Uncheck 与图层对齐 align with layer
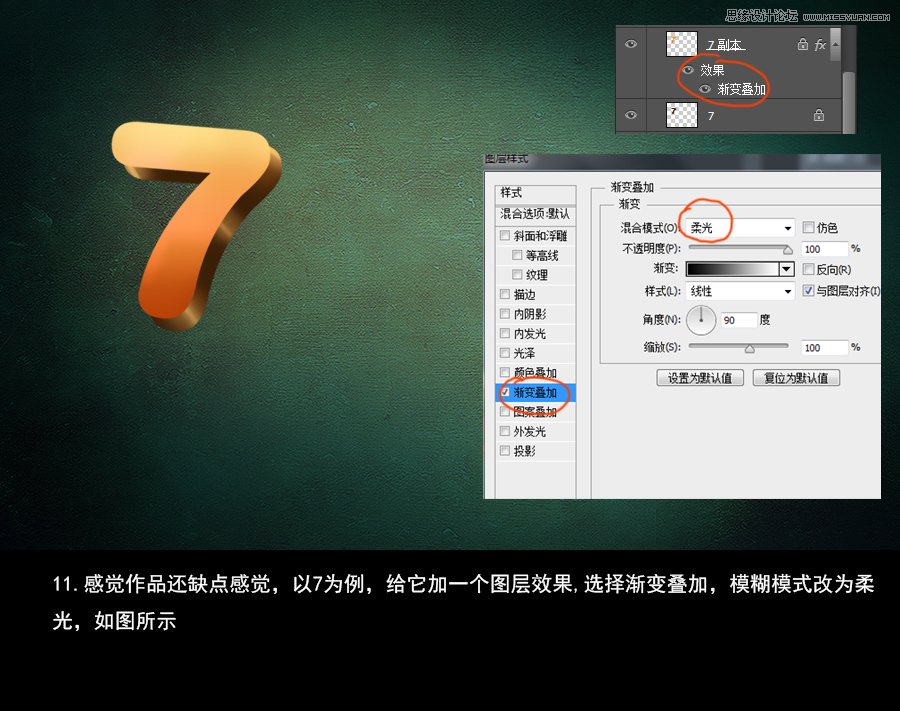Viewport: 900px width, 711px height. tap(808, 290)
